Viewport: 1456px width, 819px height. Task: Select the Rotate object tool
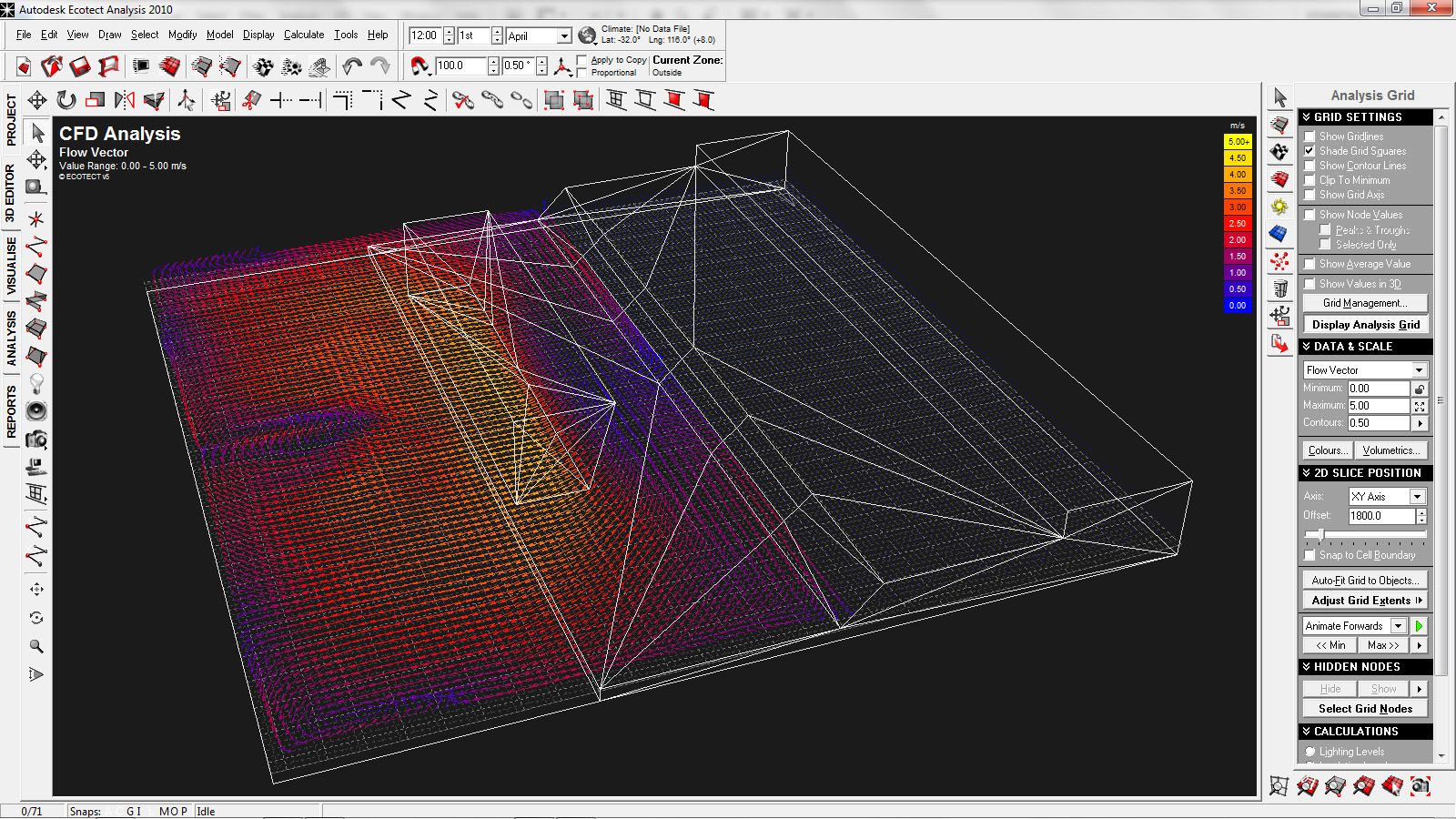[66, 100]
